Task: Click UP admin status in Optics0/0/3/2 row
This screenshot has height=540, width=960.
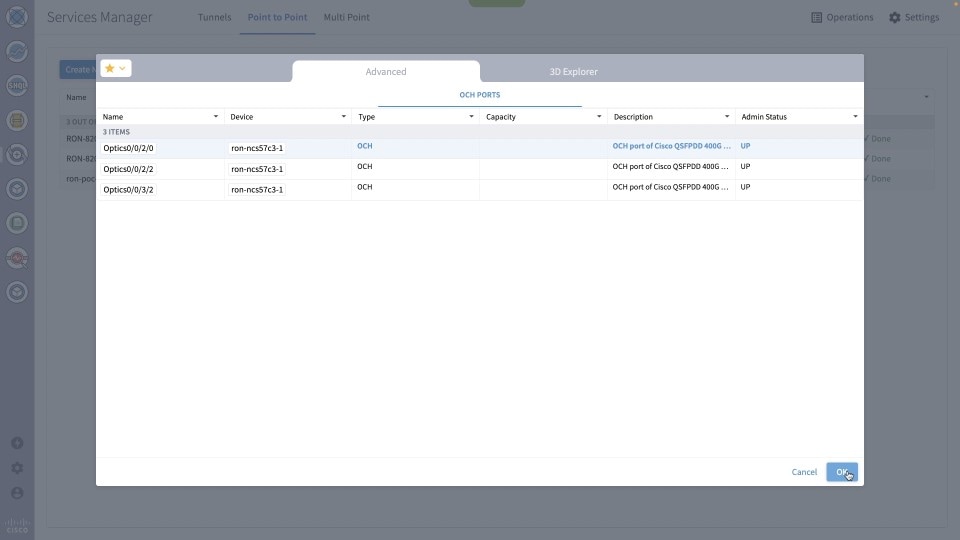Action: tap(745, 187)
